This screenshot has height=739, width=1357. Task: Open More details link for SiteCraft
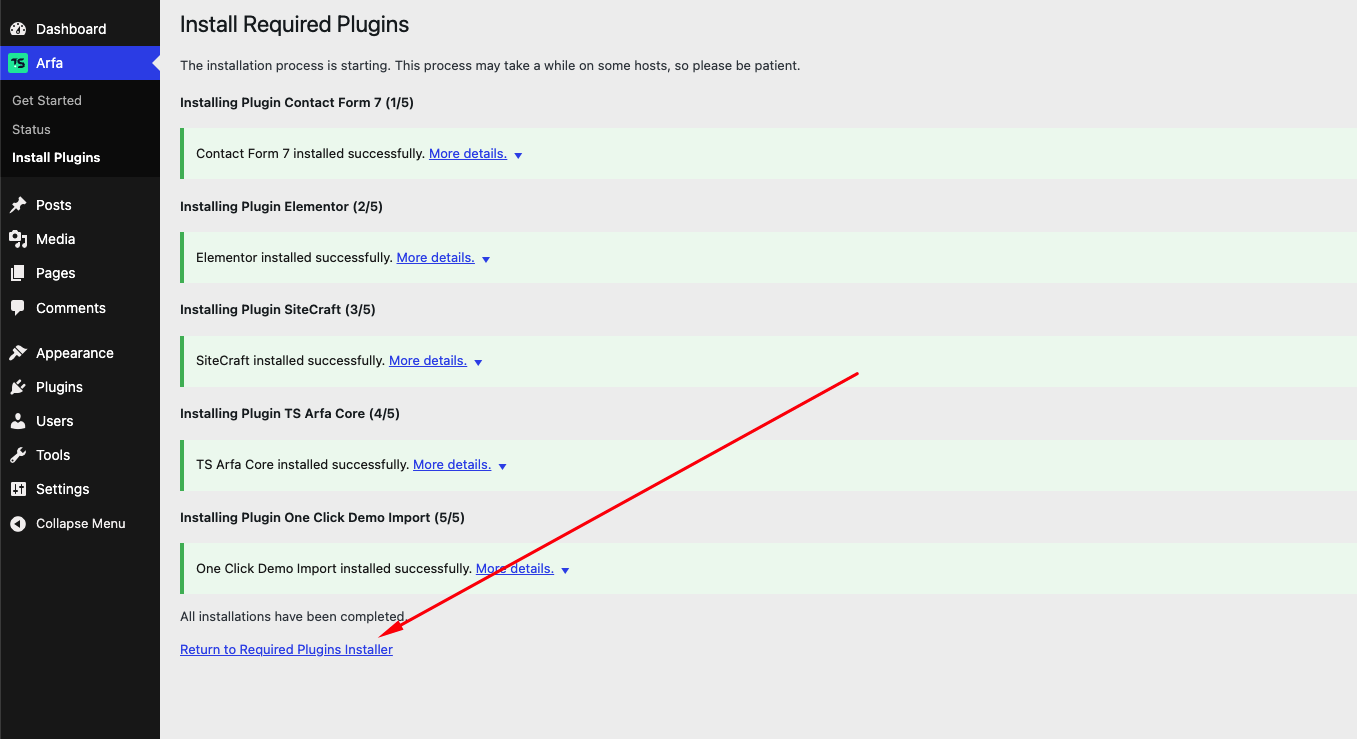coord(428,360)
